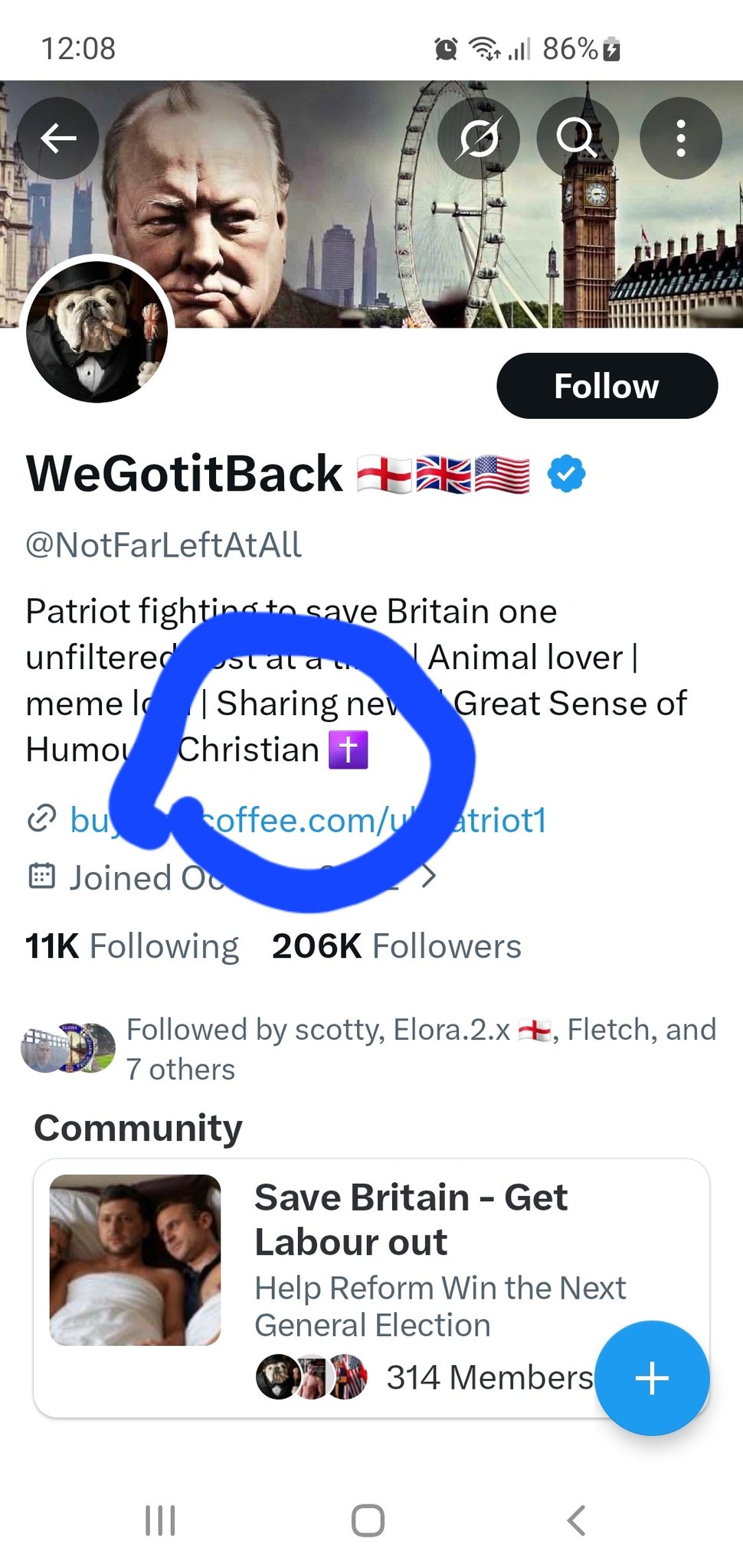View the 11K Following list
Screen dimensions: 743x1568
point(132,946)
